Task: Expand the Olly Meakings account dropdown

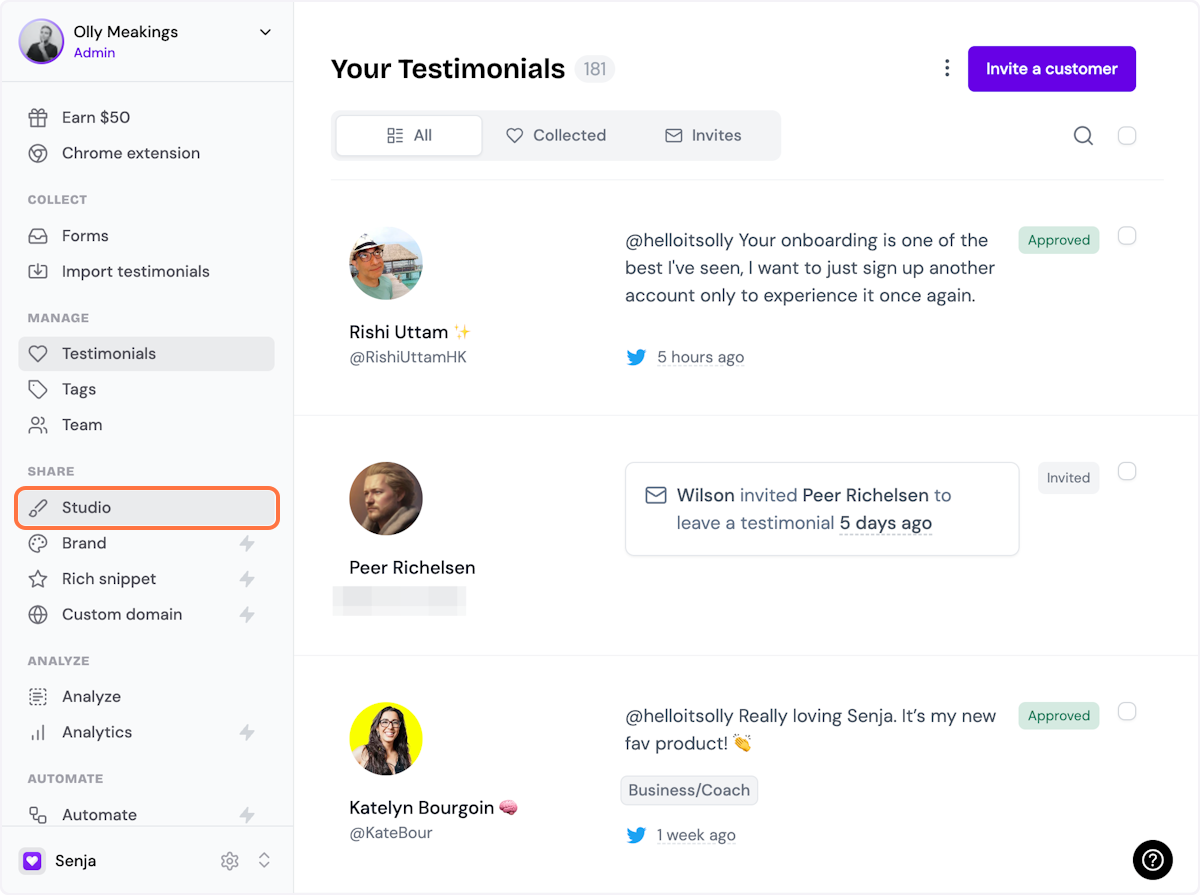Action: [x=265, y=32]
